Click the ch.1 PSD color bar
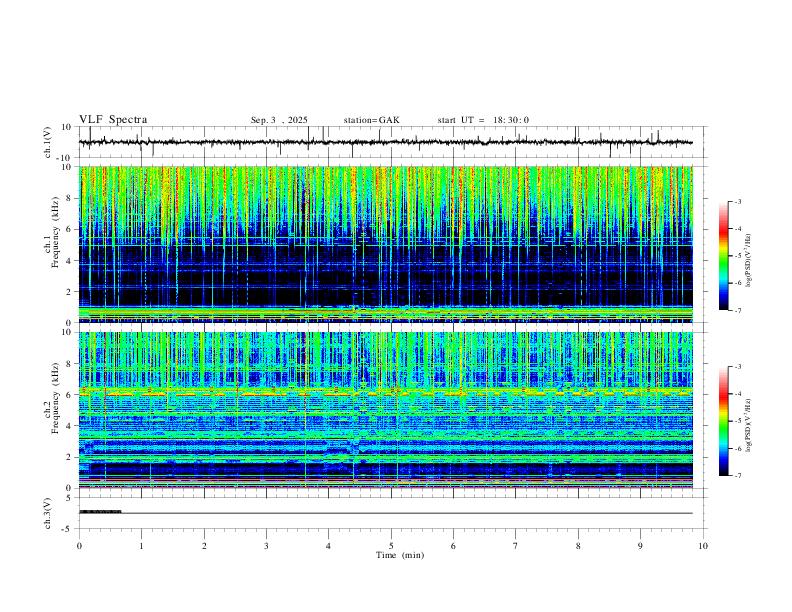792x612 pixels. pos(723,256)
